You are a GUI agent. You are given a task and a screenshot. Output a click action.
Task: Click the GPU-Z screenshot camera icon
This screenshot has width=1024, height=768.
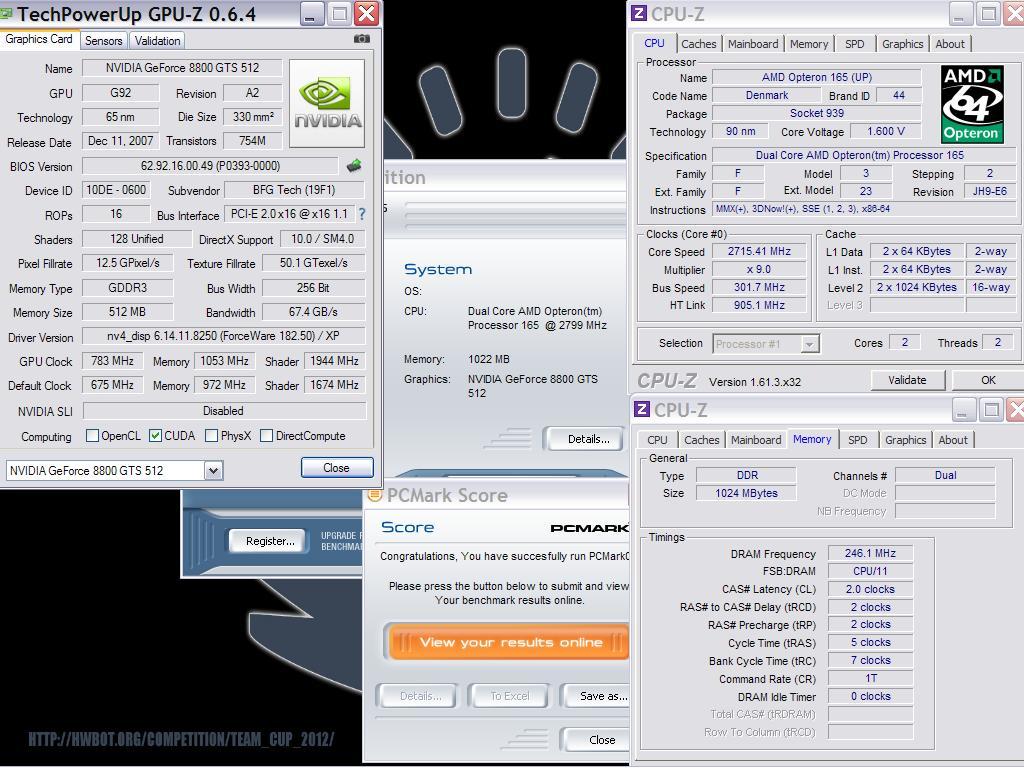(x=362, y=39)
